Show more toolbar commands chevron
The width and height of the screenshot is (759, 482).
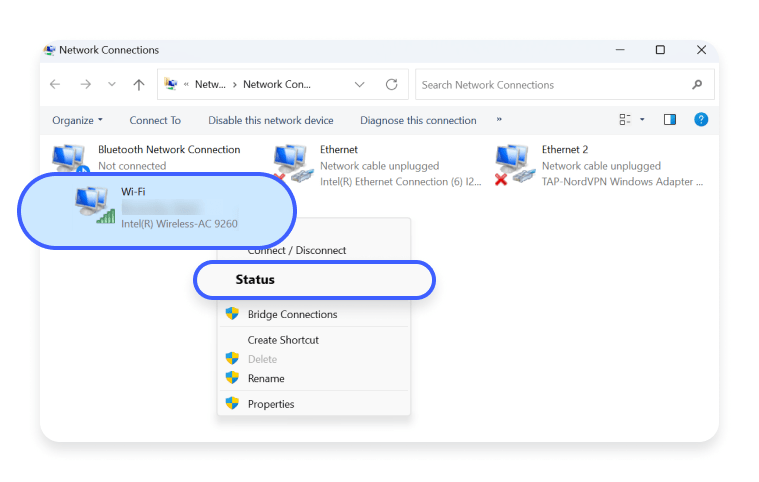[499, 119]
